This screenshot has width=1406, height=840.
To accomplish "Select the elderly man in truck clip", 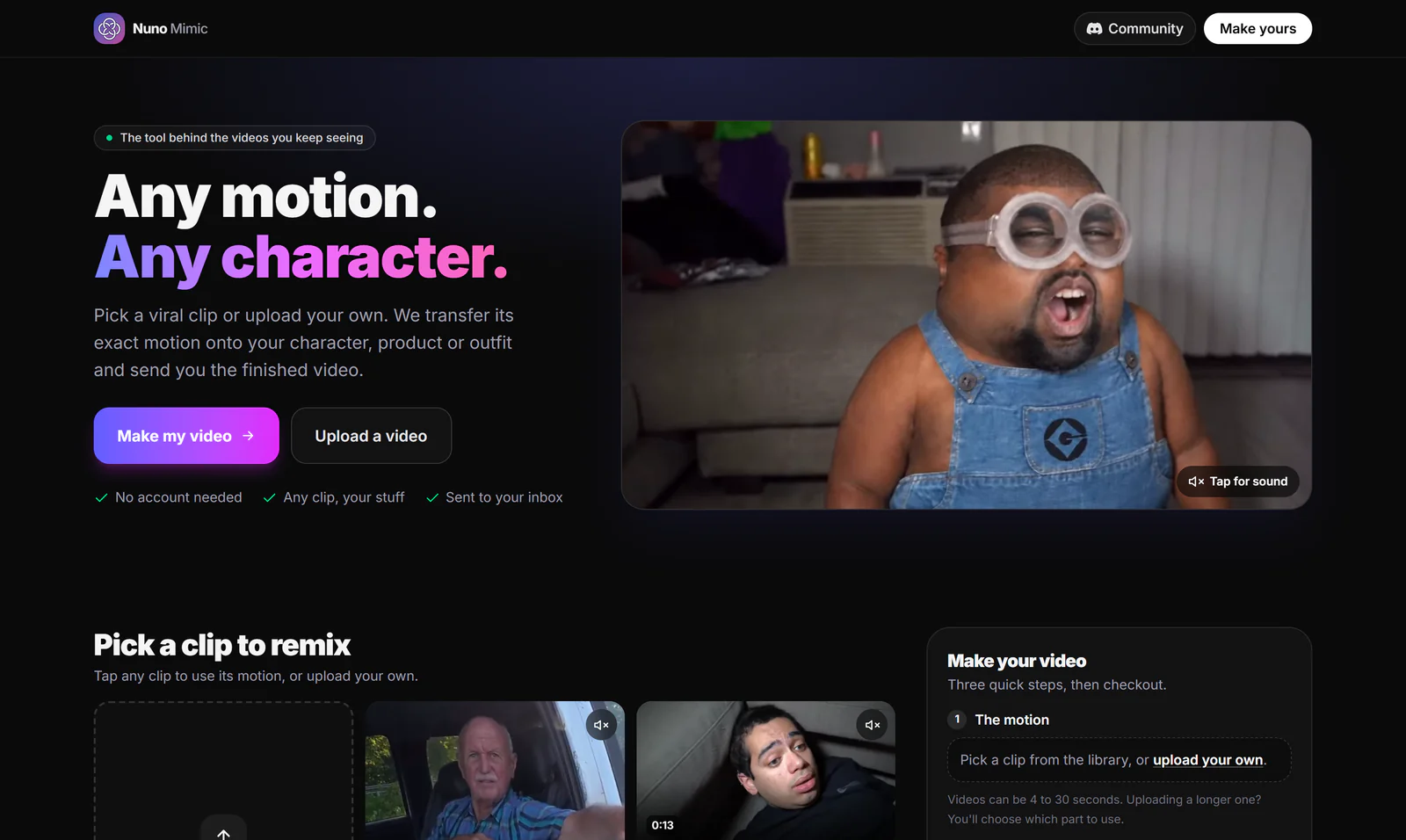I will [x=495, y=771].
